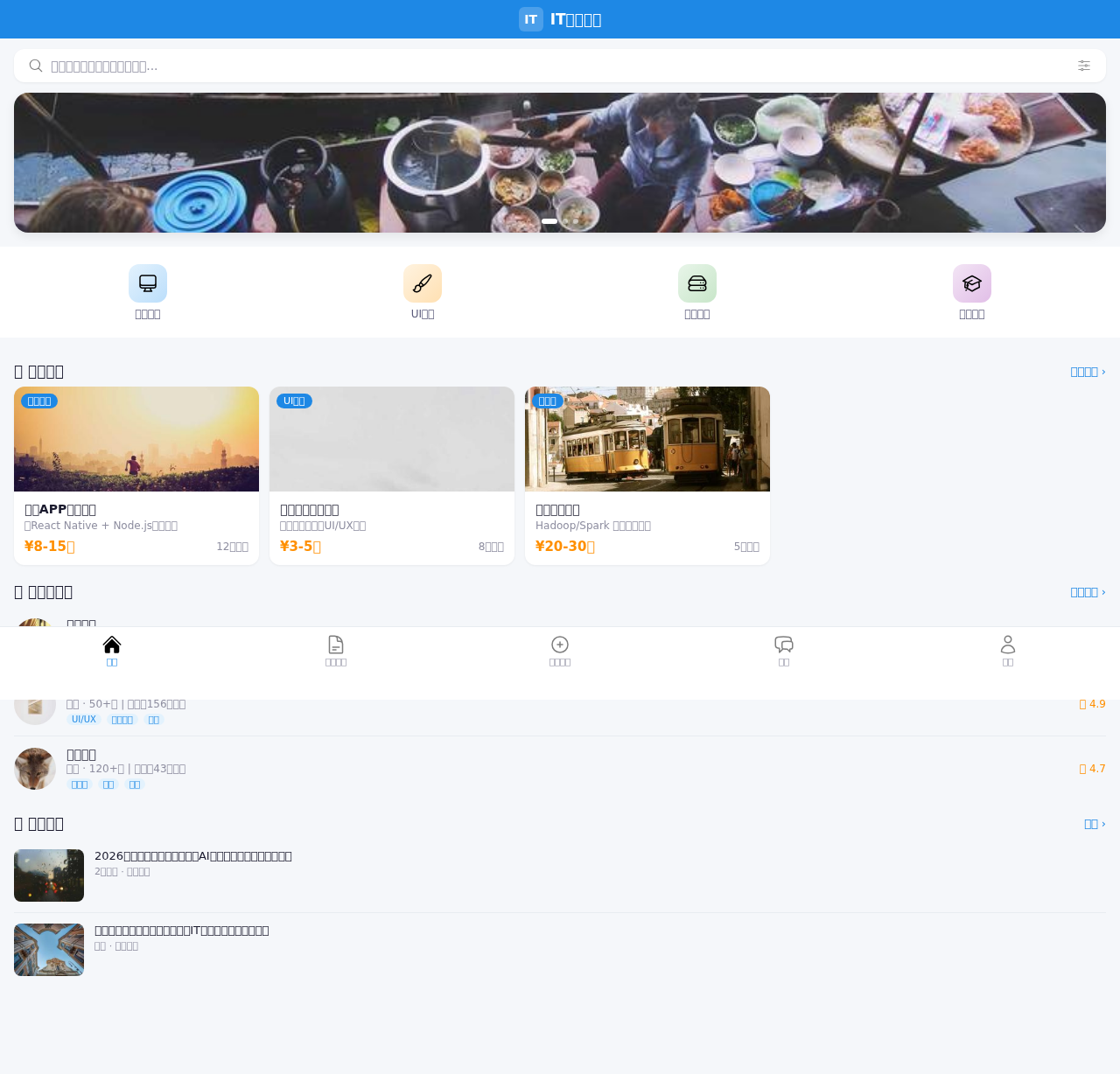Open the floating market food banner image
This screenshot has height=1074, width=1120.
pos(560,163)
